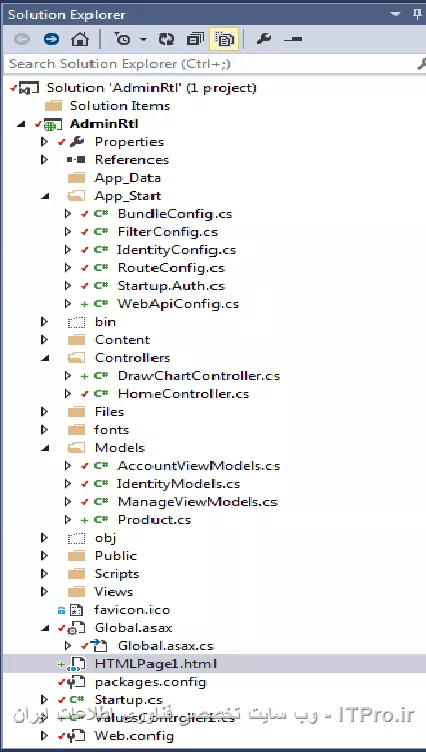This screenshot has height=752, width=426.
Task: Collapse the App_Start folder
Action: coord(44,196)
